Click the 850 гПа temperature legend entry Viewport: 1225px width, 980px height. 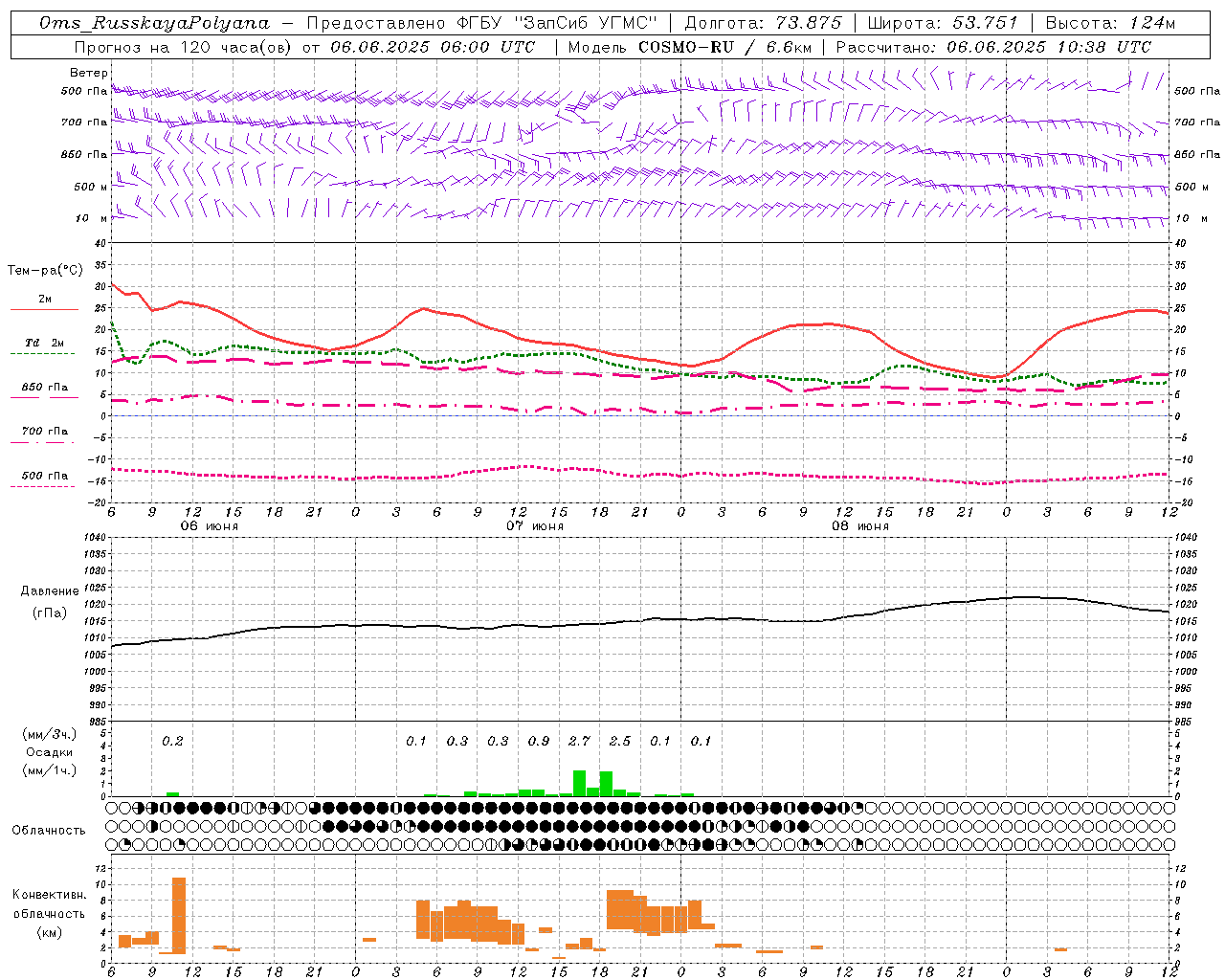[44, 388]
